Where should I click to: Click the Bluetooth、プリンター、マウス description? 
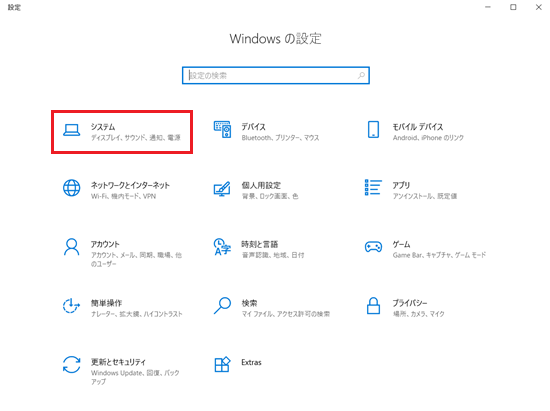[x=280, y=138]
